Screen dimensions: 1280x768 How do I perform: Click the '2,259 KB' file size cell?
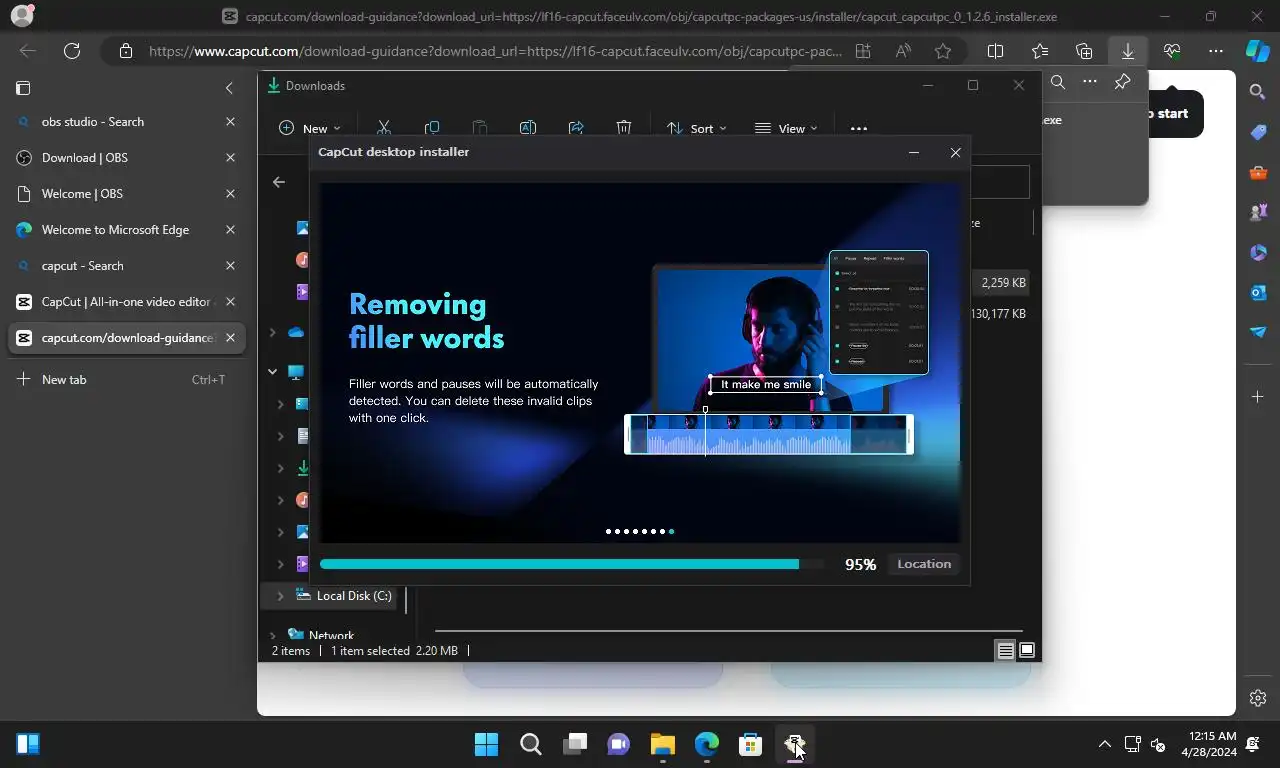pos(1003,283)
